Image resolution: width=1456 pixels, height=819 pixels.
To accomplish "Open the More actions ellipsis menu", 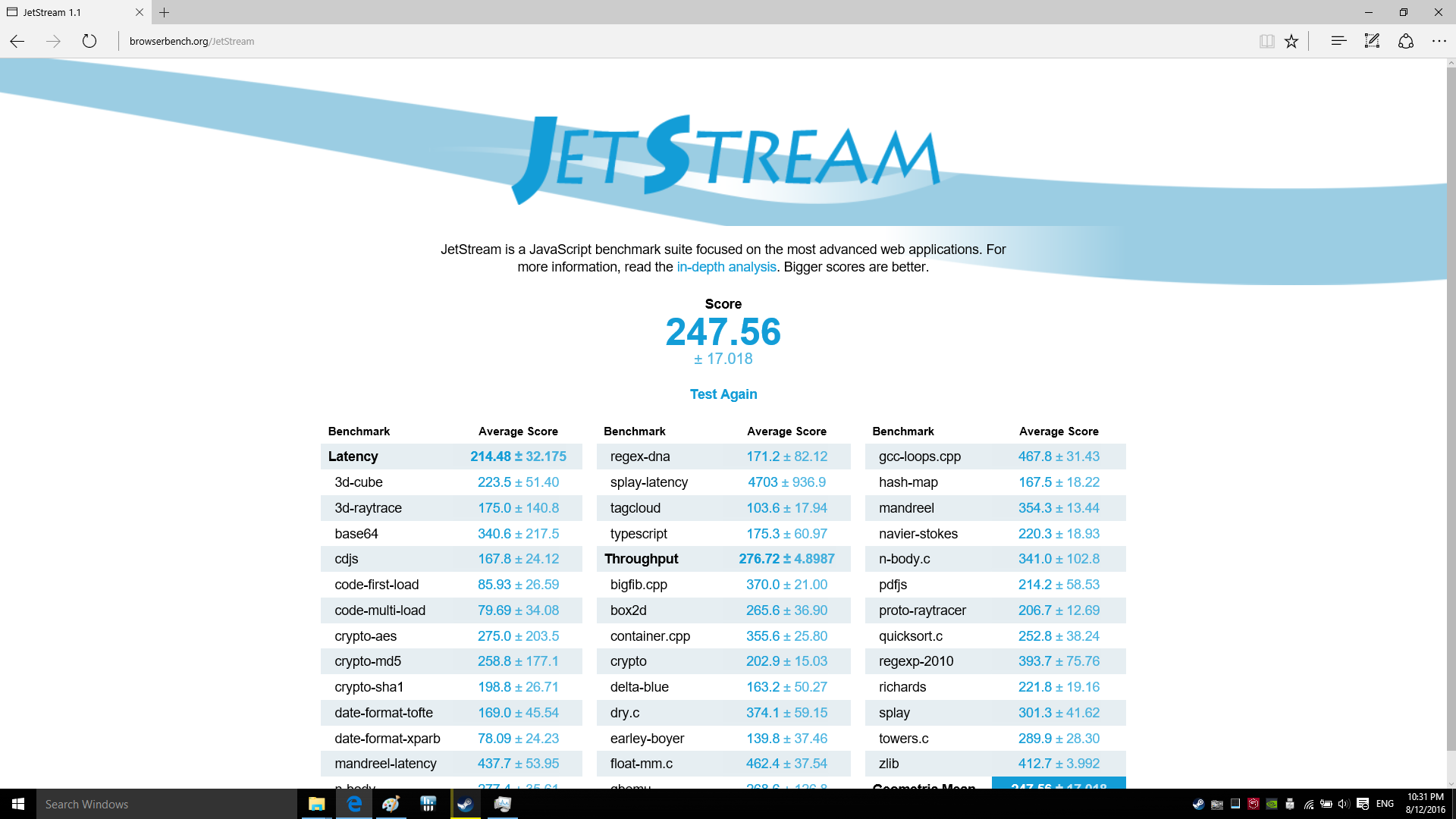I will [1439, 41].
